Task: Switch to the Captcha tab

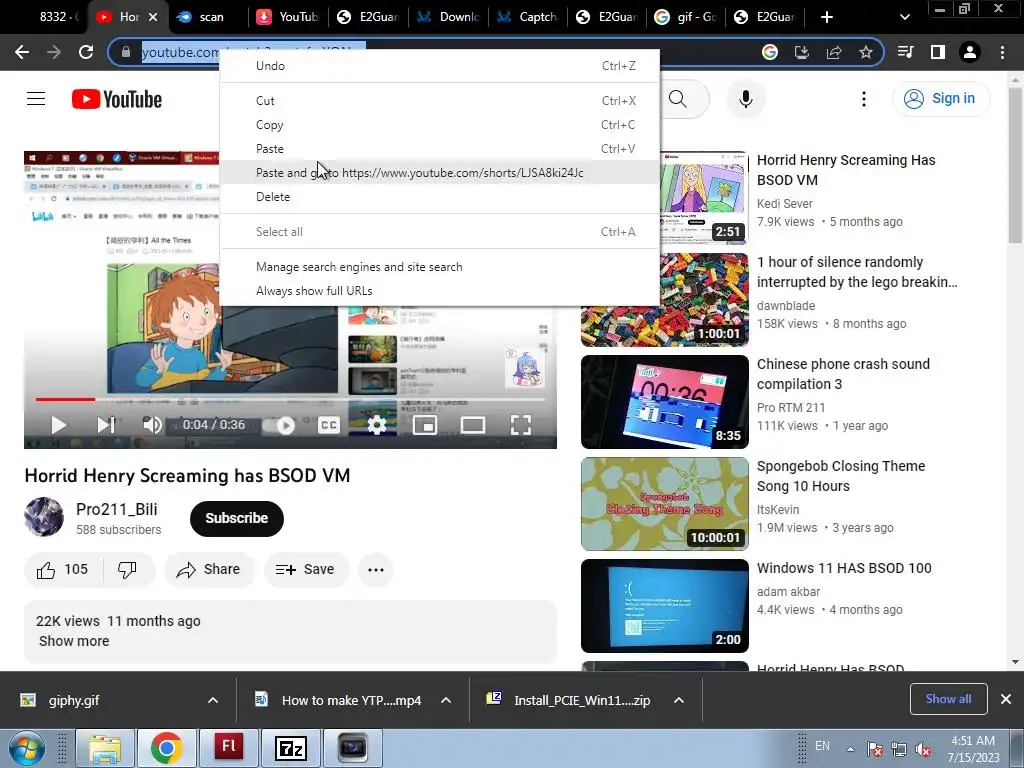Action: coord(529,17)
